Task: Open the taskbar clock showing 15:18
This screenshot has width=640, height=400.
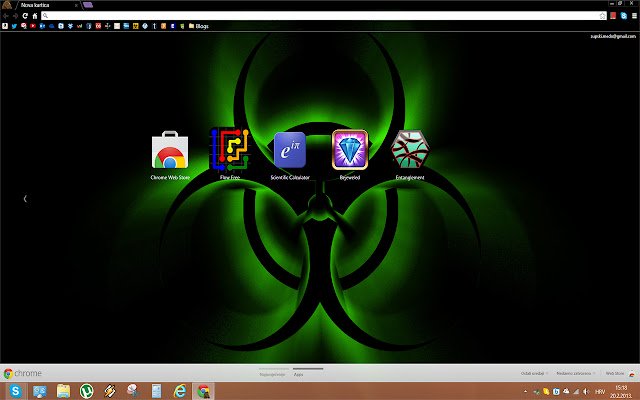Action: pyautogui.click(x=620, y=391)
